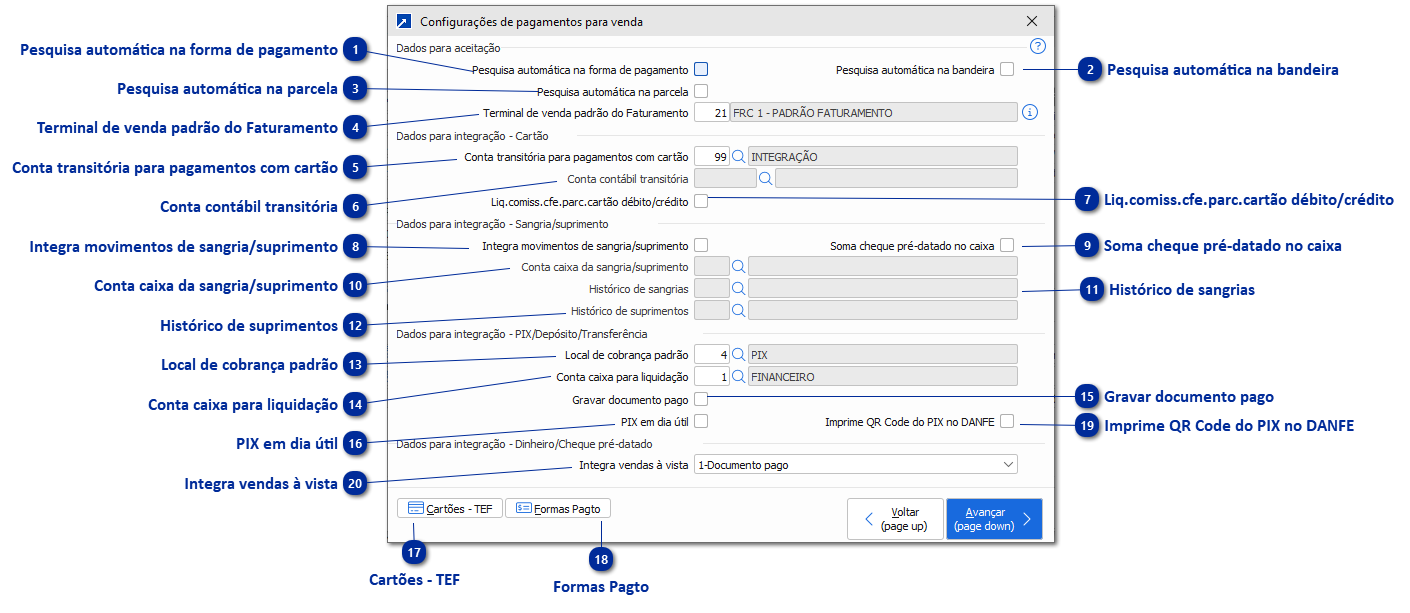Image resolution: width=1410 pixels, height=613 pixels.
Task: Enable Pesquisa automática na forma de pagamento
Action: pos(701,70)
